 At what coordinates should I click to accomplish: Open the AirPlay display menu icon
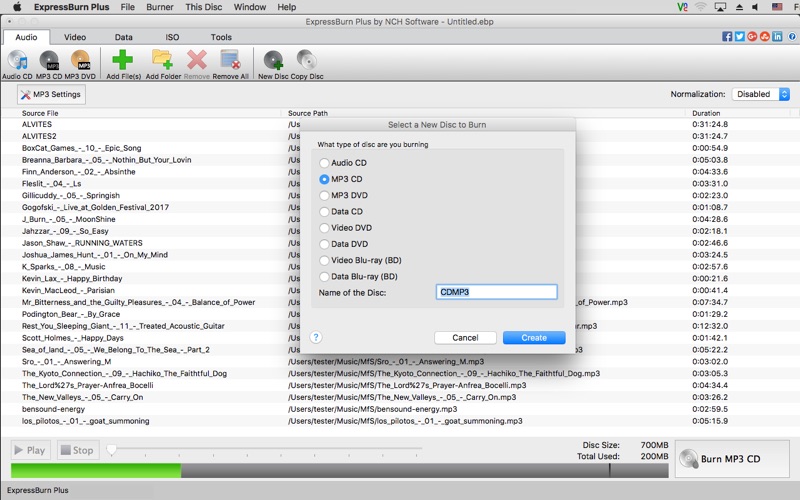coord(720,7)
